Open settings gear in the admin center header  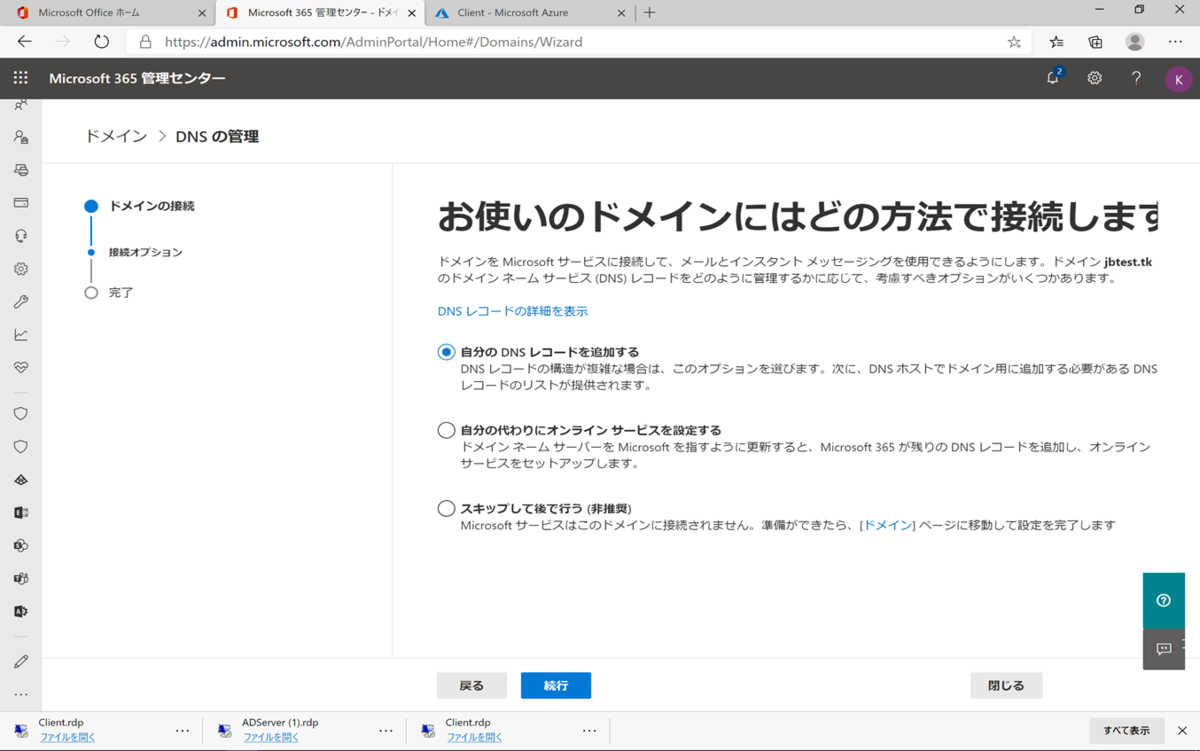(x=1095, y=78)
